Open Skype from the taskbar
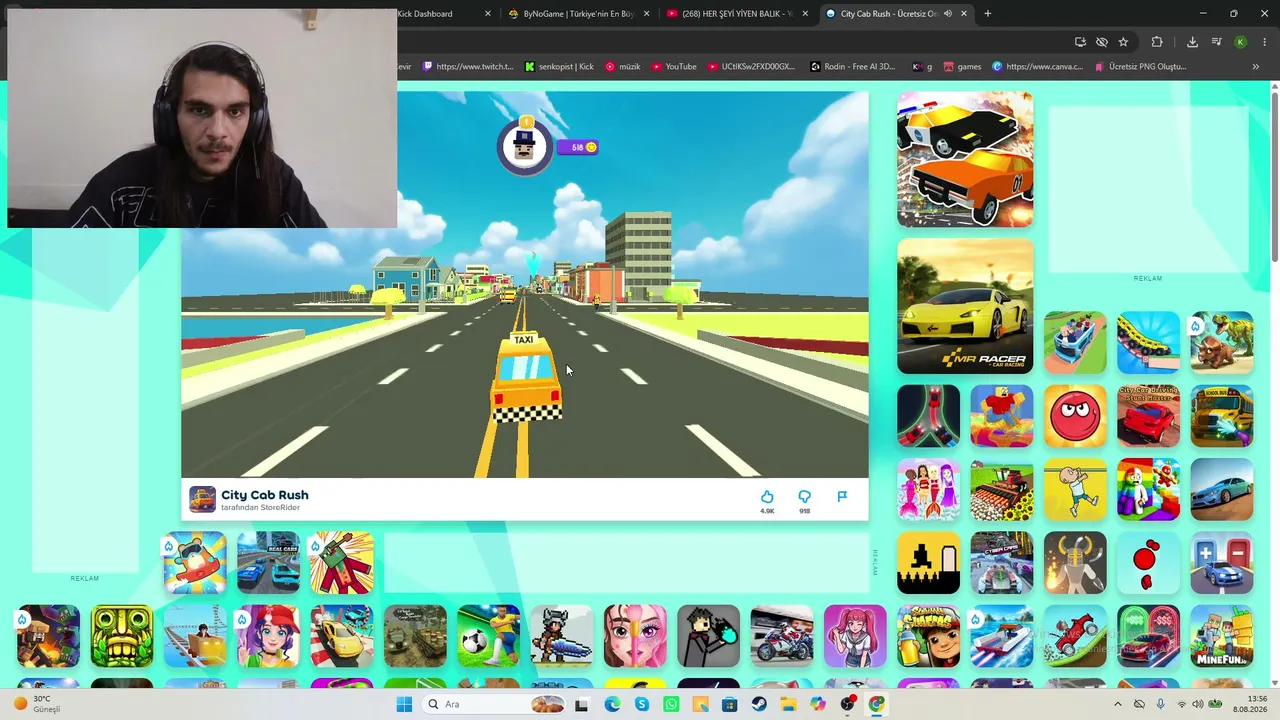The width and height of the screenshot is (1280, 720). click(642, 704)
